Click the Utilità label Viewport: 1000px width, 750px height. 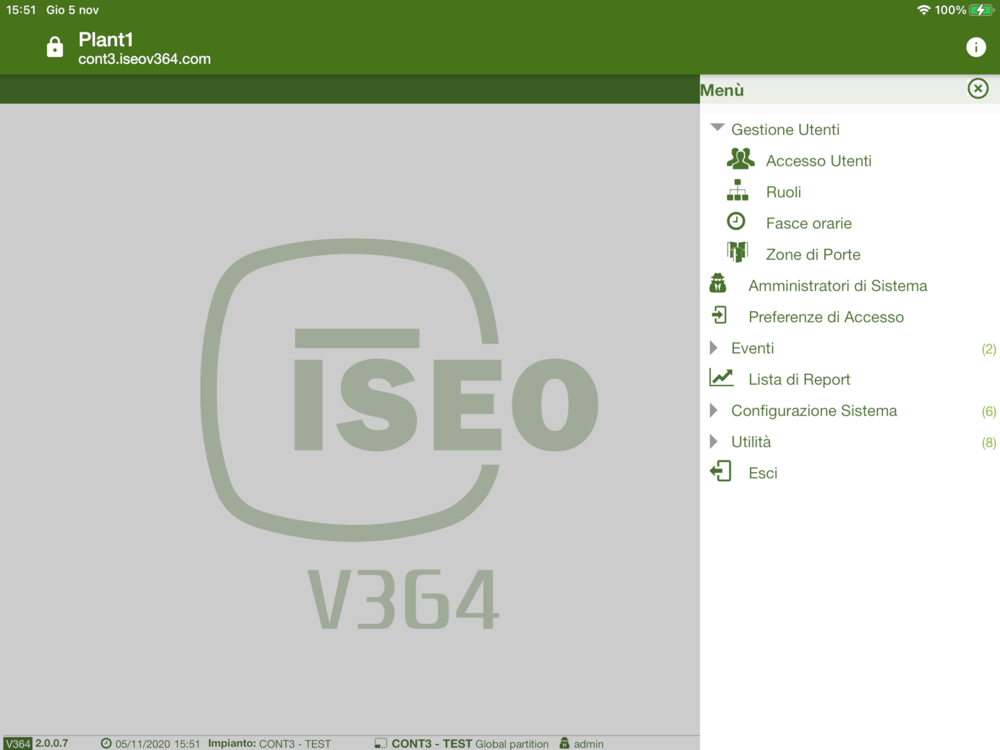tap(751, 442)
